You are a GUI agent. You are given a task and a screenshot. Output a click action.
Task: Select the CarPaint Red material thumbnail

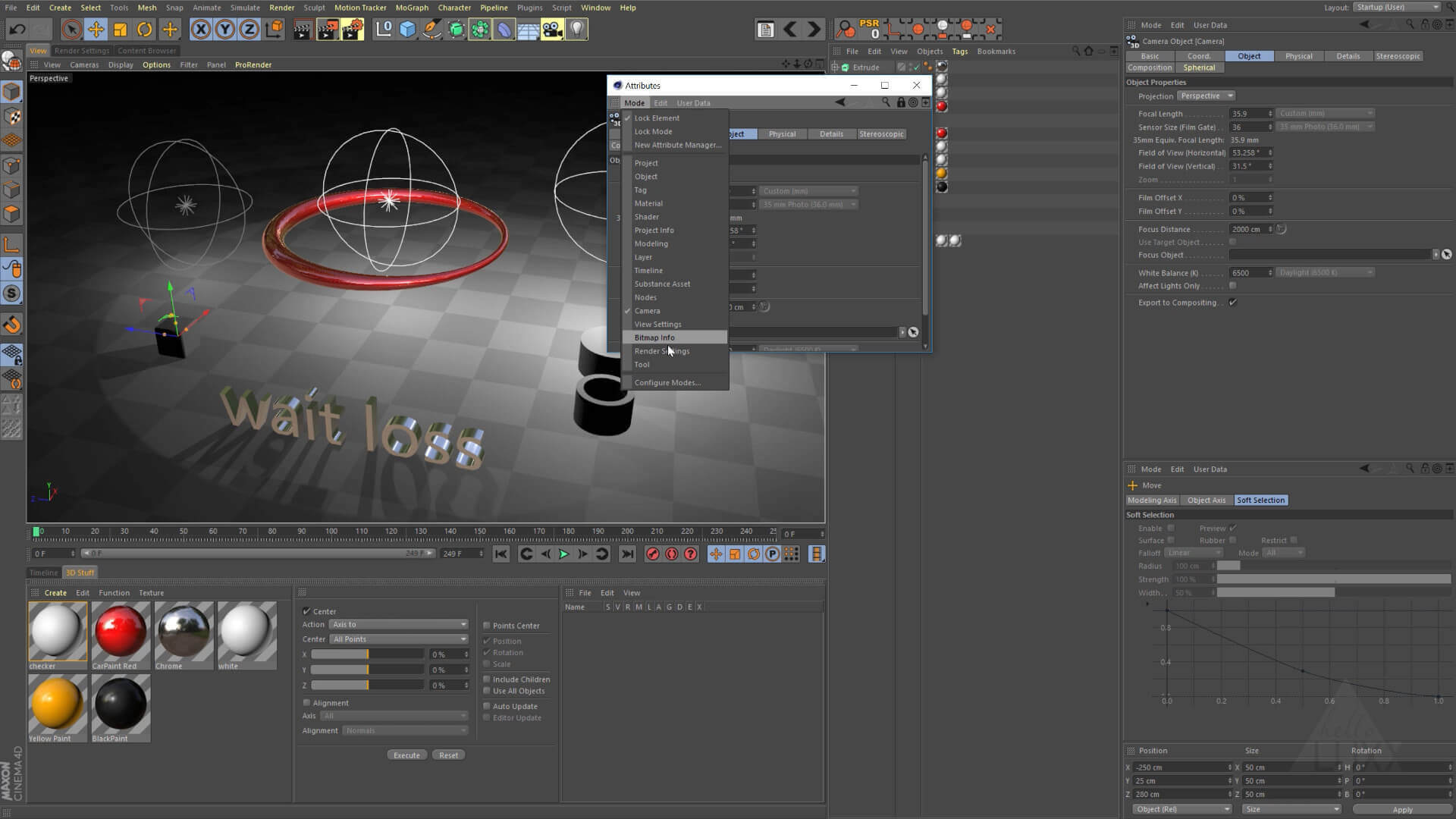pyautogui.click(x=121, y=632)
